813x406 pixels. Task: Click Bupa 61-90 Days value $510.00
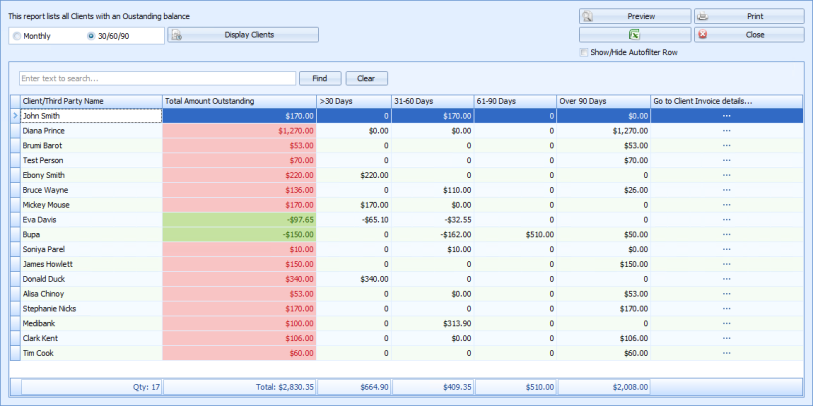coord(515,234)
